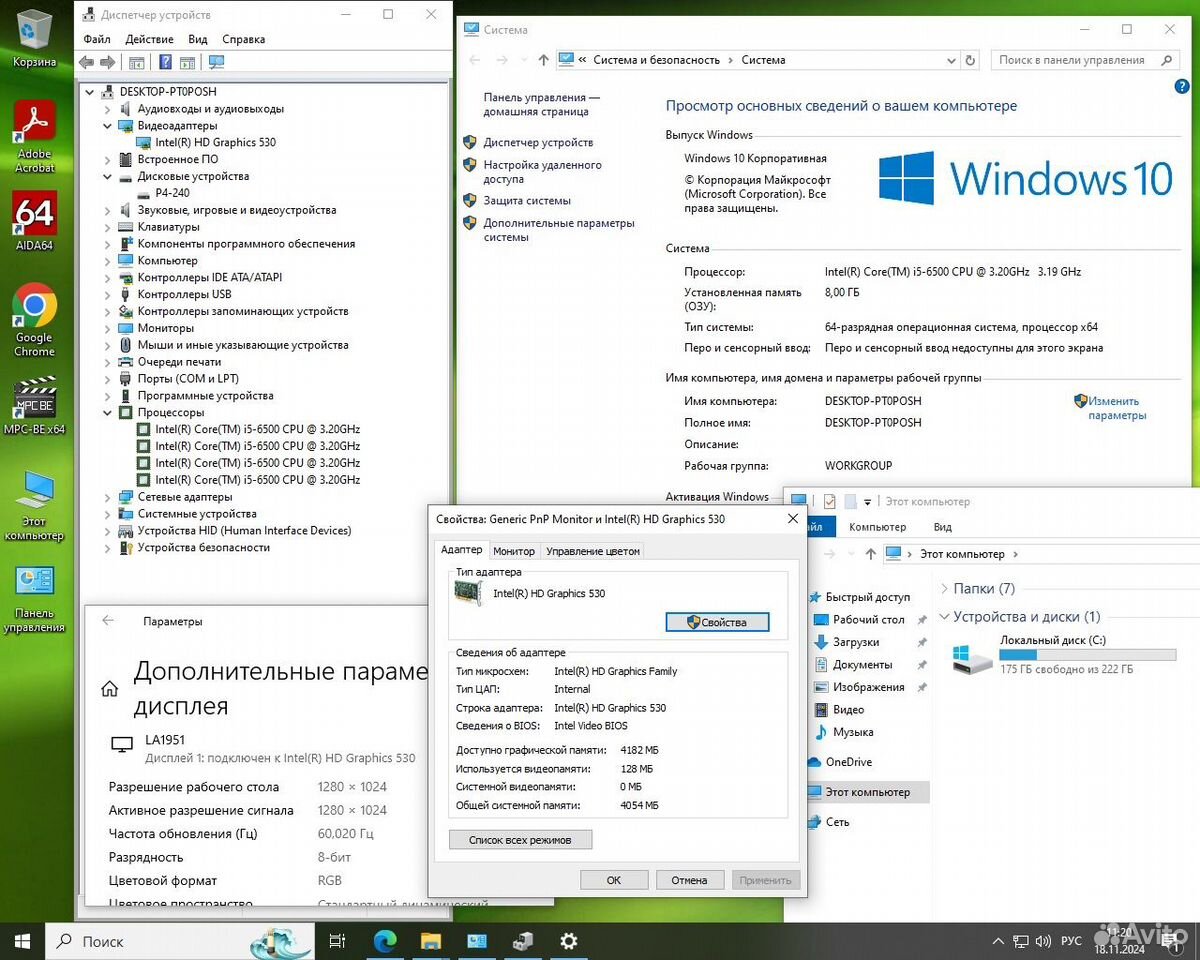
Task: Click scan for hardware changes monitor icon
Action: coord(216,62)
